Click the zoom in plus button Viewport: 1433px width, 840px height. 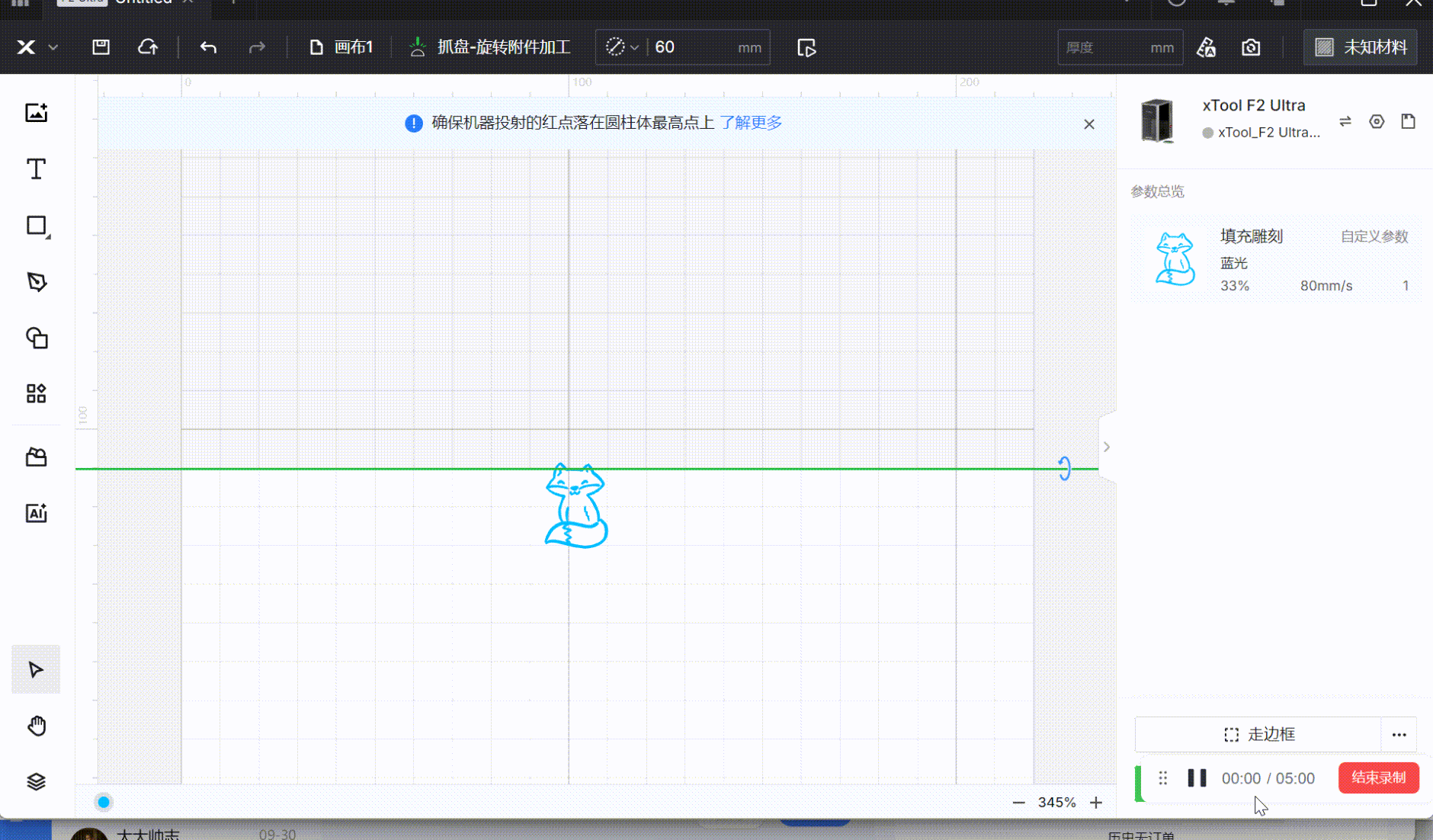[1095, 802]
